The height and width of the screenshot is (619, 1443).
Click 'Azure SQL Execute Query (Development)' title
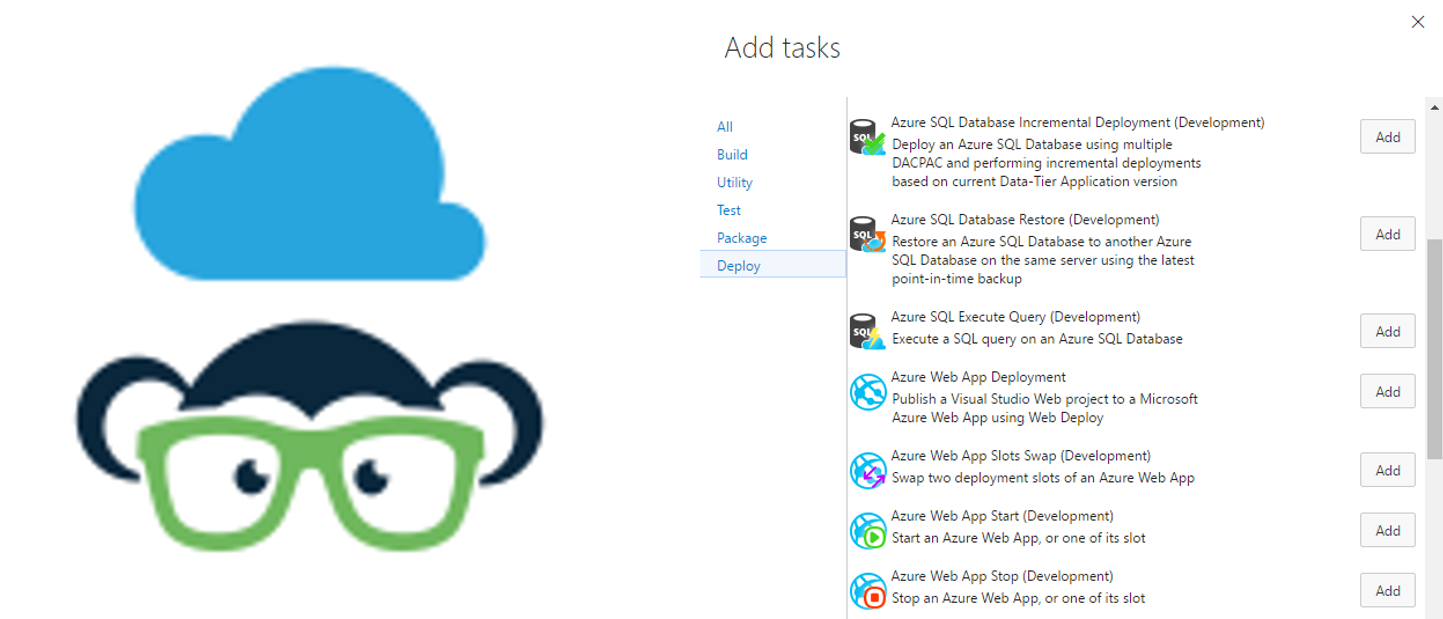coord(1015,317)
